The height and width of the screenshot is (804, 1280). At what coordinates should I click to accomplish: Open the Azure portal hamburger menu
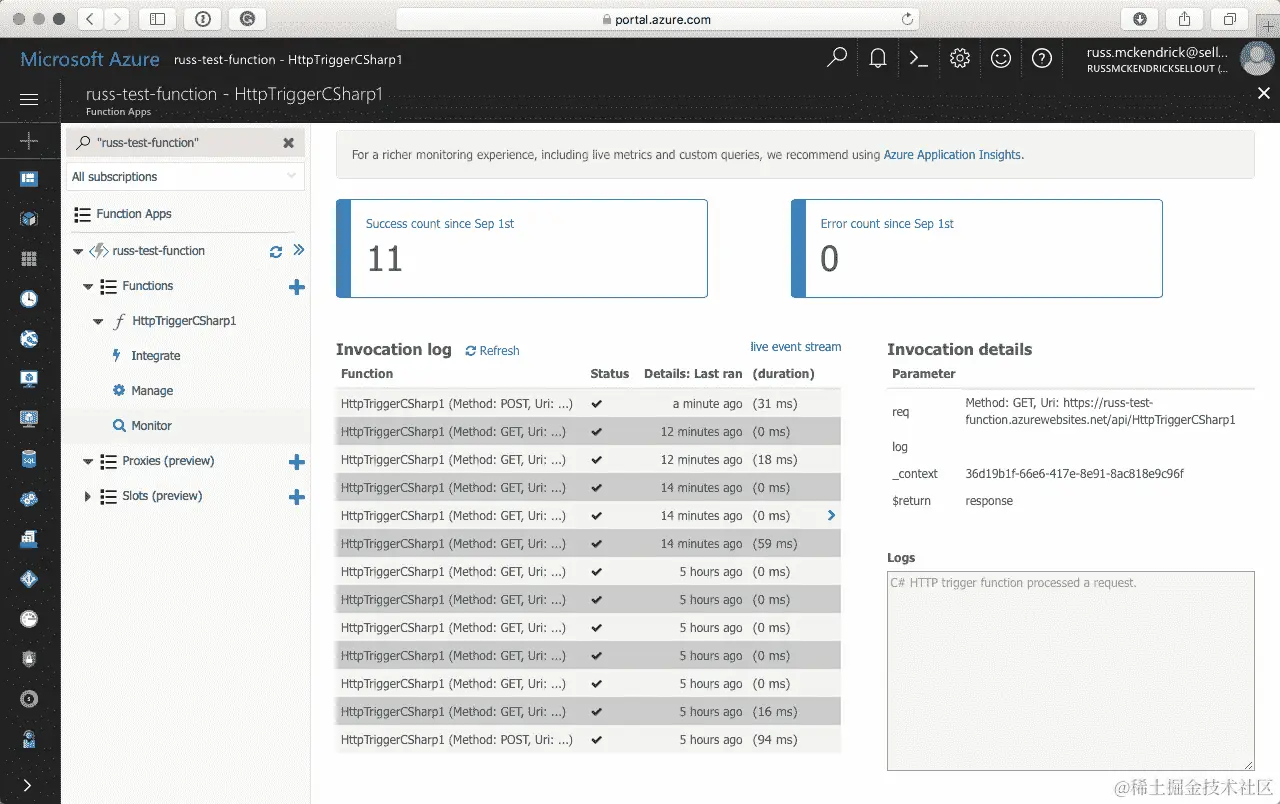(29, 99)
